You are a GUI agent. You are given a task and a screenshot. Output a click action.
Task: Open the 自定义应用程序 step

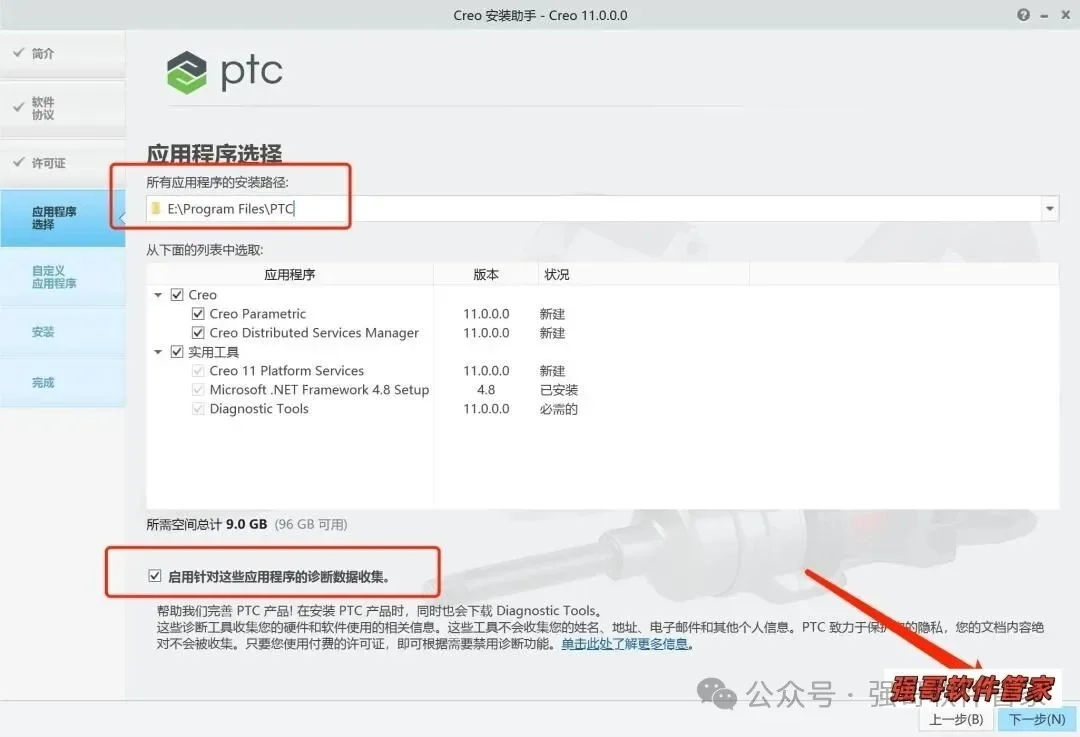click(x=63, y=277)
